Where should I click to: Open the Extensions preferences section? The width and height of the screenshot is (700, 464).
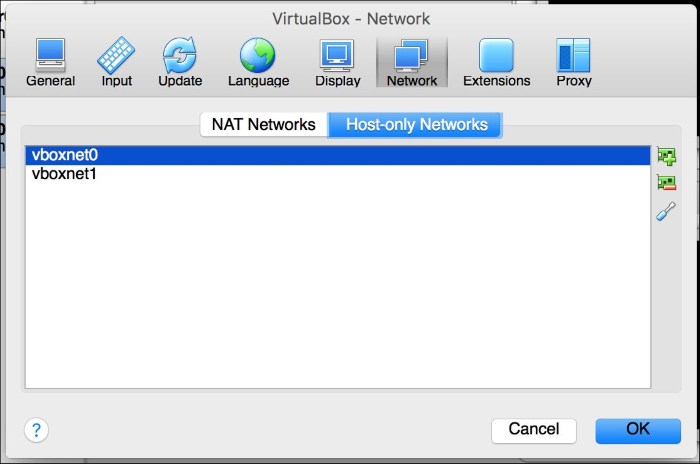point(496,63)
